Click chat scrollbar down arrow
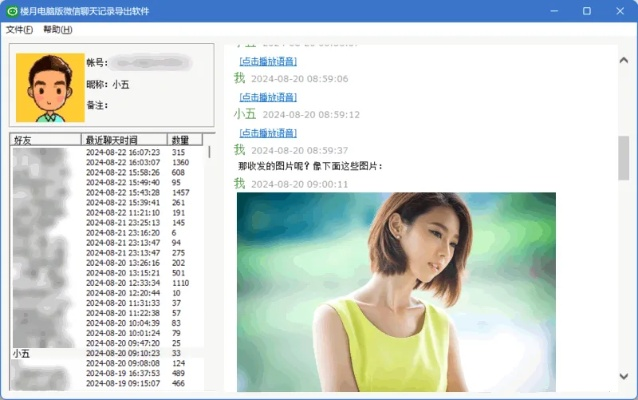The height and width of the screenshot is (400, 638). tap(624, 376)
